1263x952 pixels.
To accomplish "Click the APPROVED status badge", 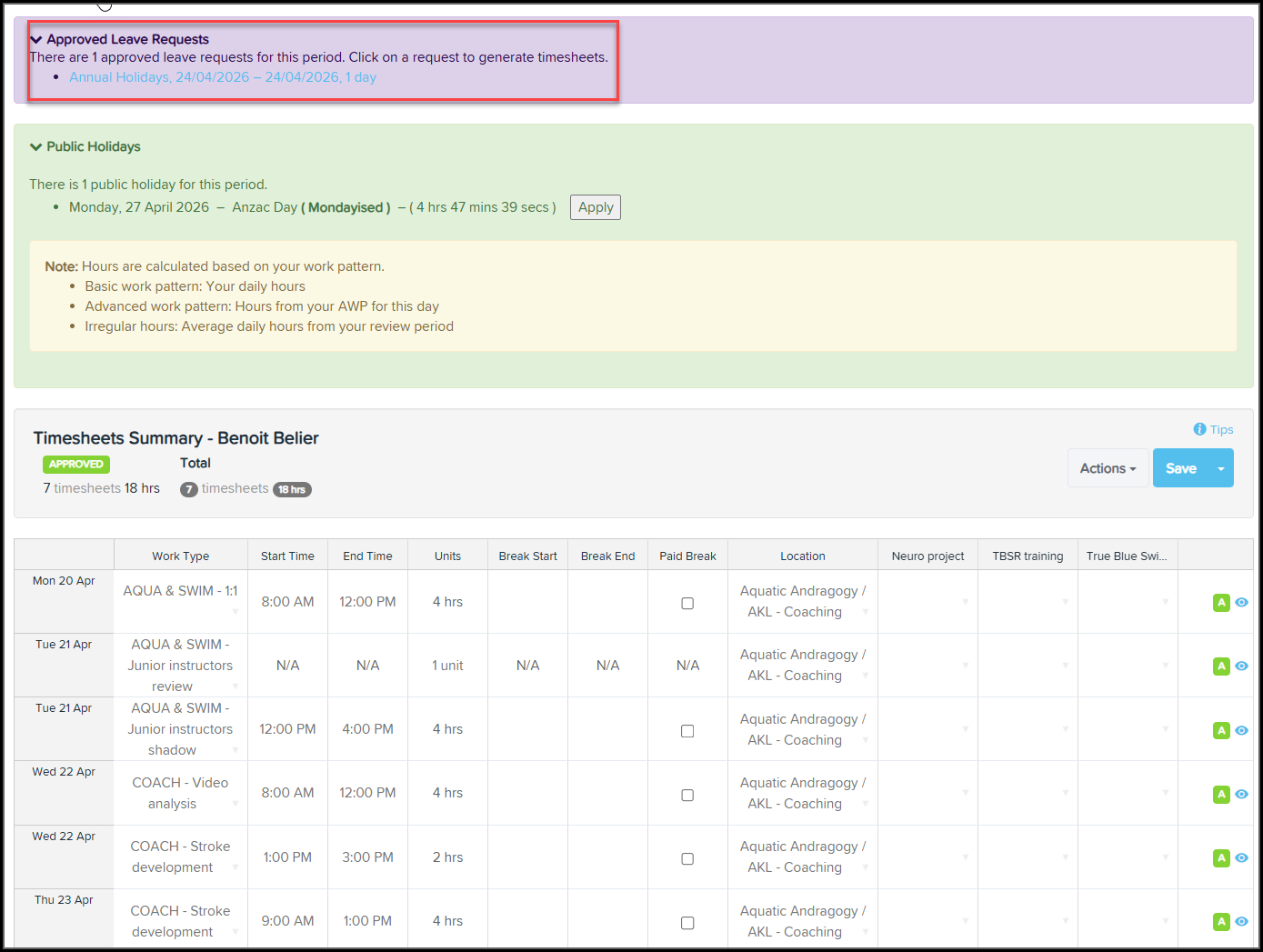I will (76, 464).
